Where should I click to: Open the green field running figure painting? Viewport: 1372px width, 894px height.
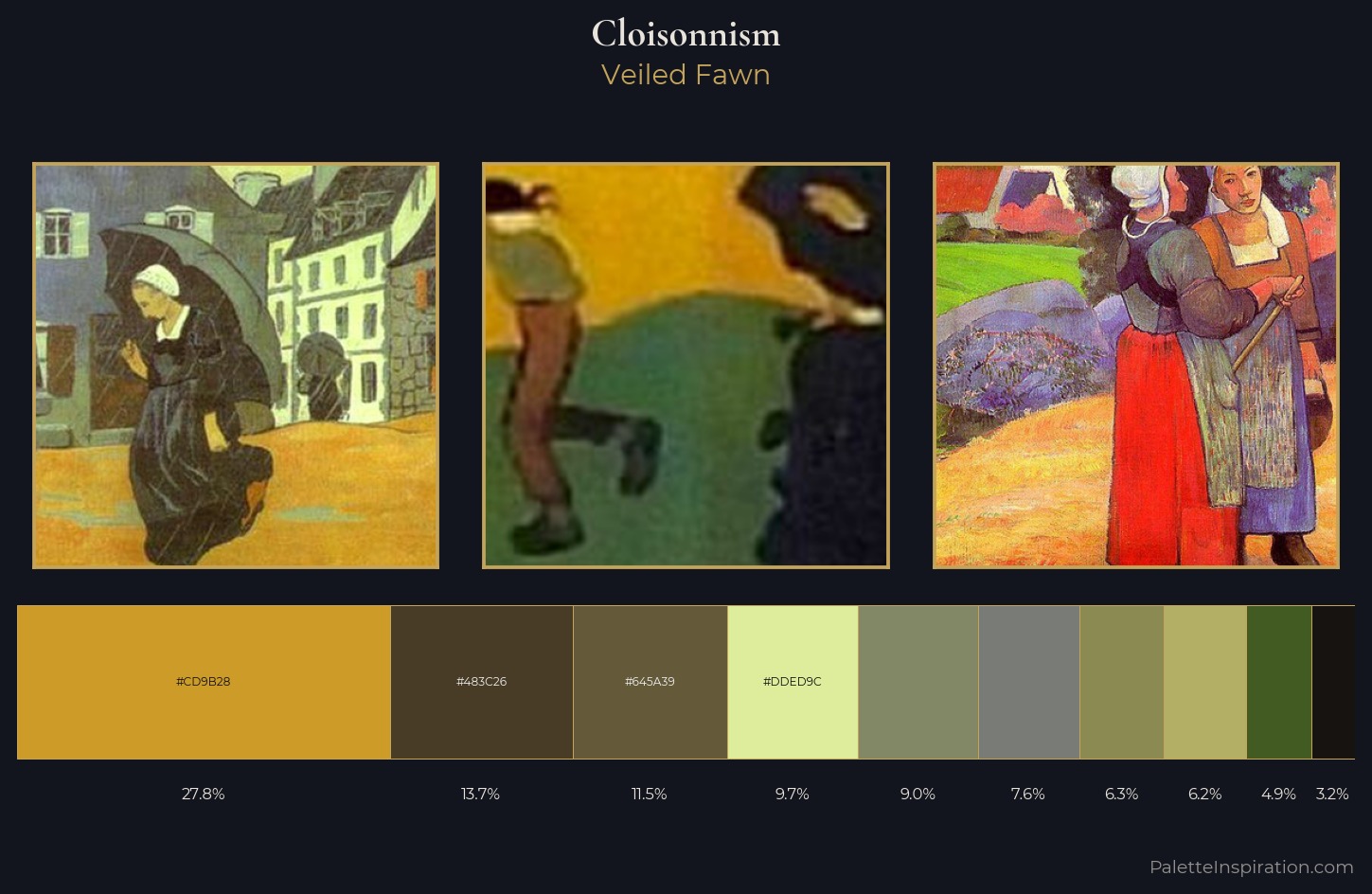(686, 366)
